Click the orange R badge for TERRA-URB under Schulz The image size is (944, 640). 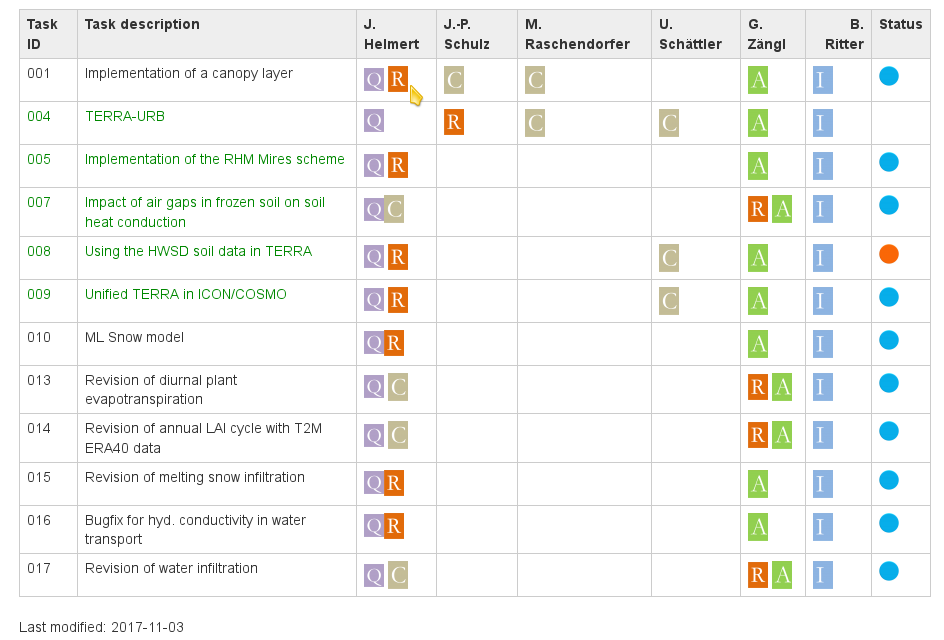click(454, 123)
